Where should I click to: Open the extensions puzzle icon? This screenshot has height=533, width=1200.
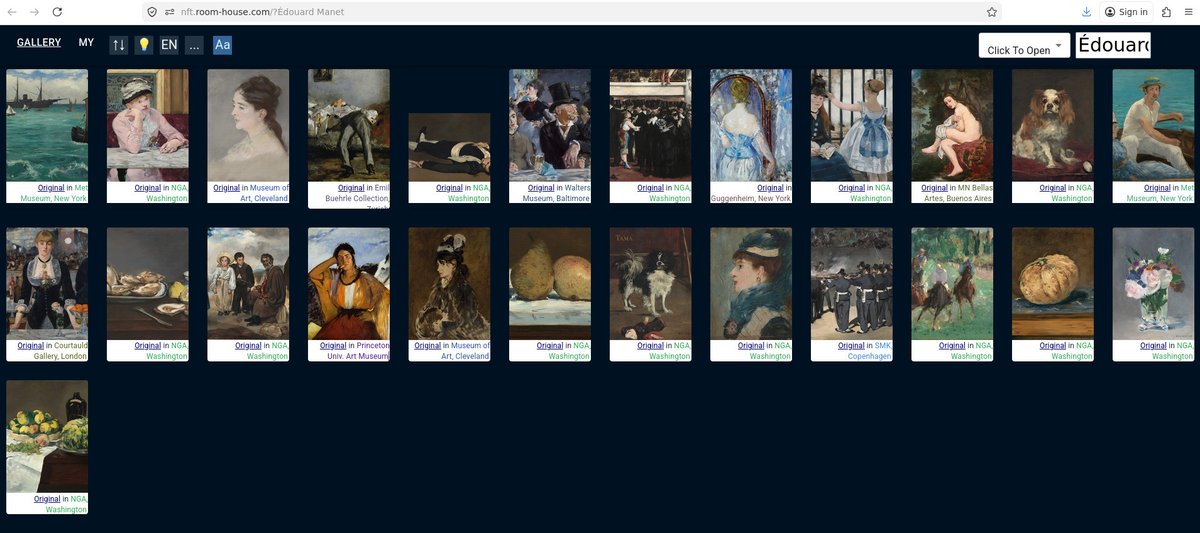(1166, 12)
